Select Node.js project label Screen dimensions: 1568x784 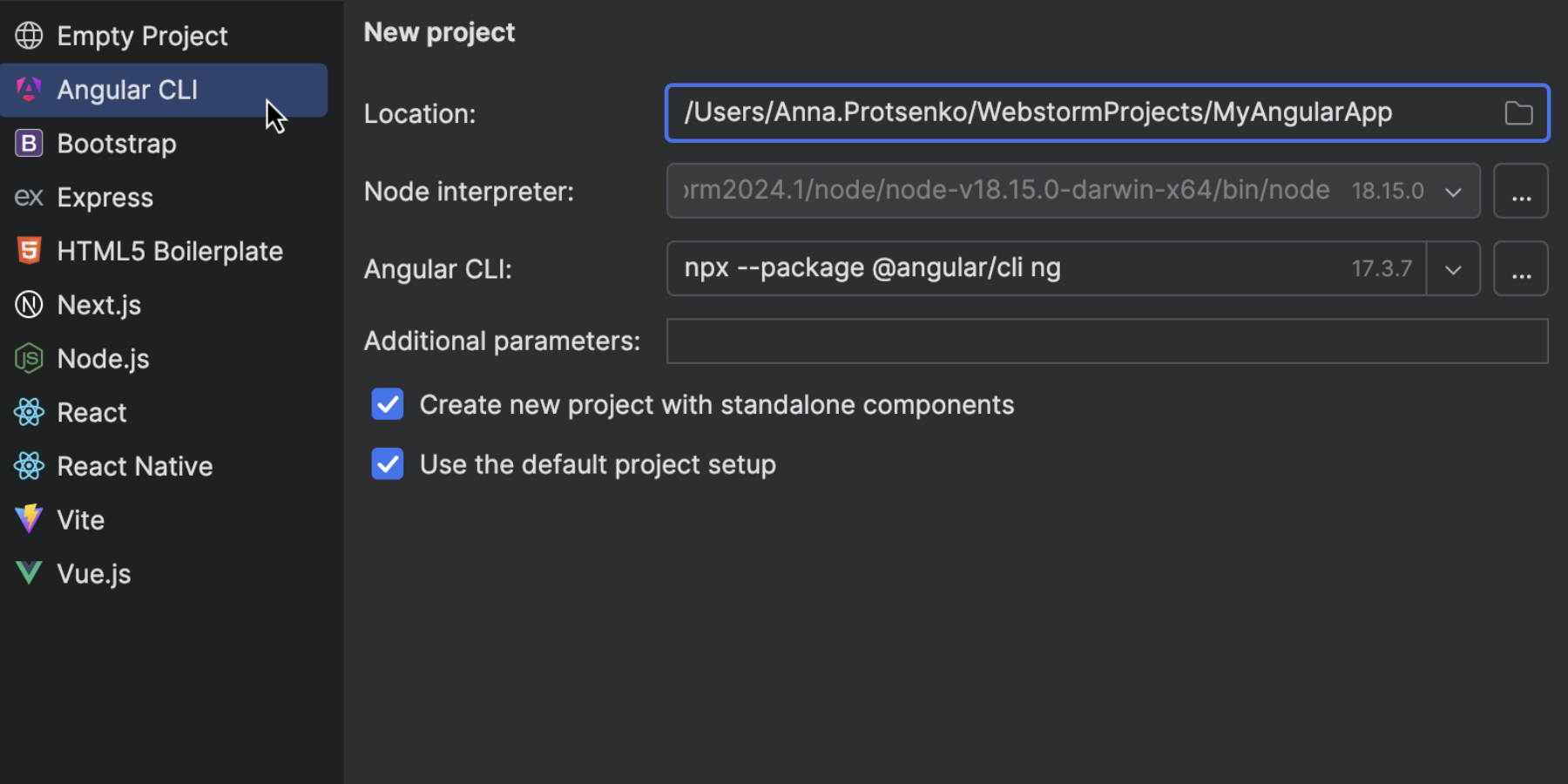(x=103, y=359)
